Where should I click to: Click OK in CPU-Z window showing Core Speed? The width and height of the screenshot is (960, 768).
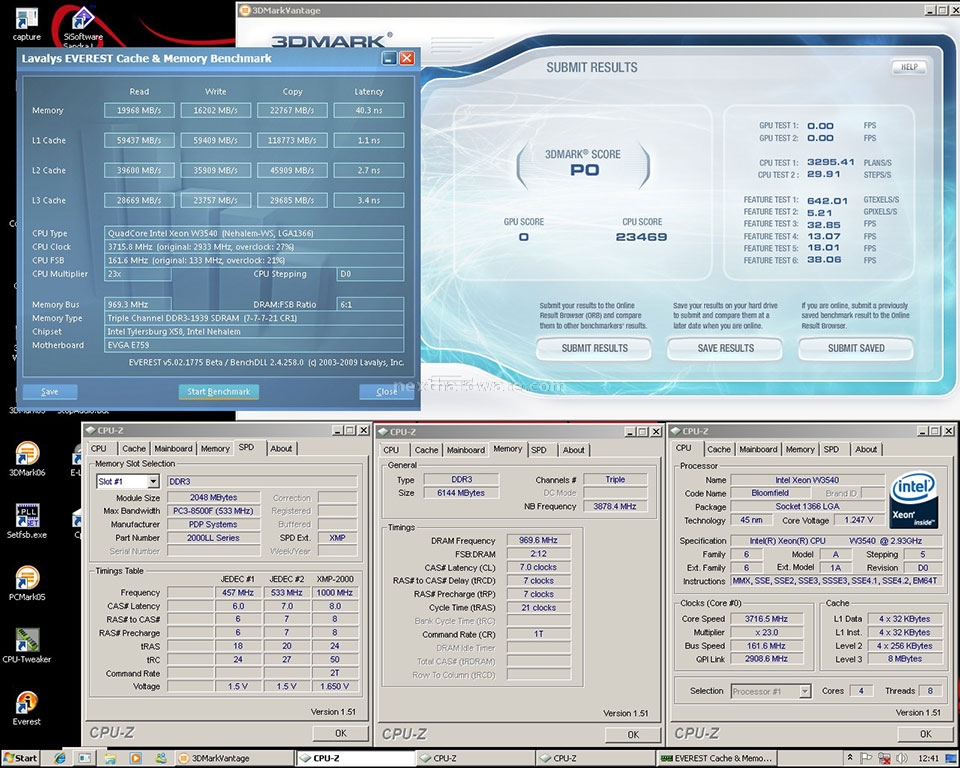[926, 734]
